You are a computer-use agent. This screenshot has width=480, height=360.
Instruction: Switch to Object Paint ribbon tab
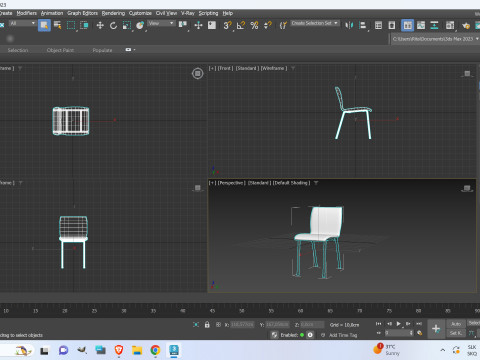(60, 50)
